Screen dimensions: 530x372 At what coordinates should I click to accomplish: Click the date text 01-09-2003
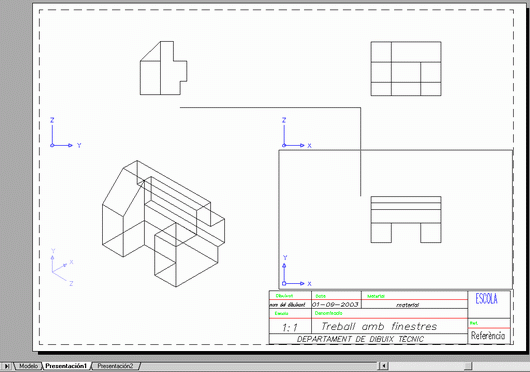[335, 304]
